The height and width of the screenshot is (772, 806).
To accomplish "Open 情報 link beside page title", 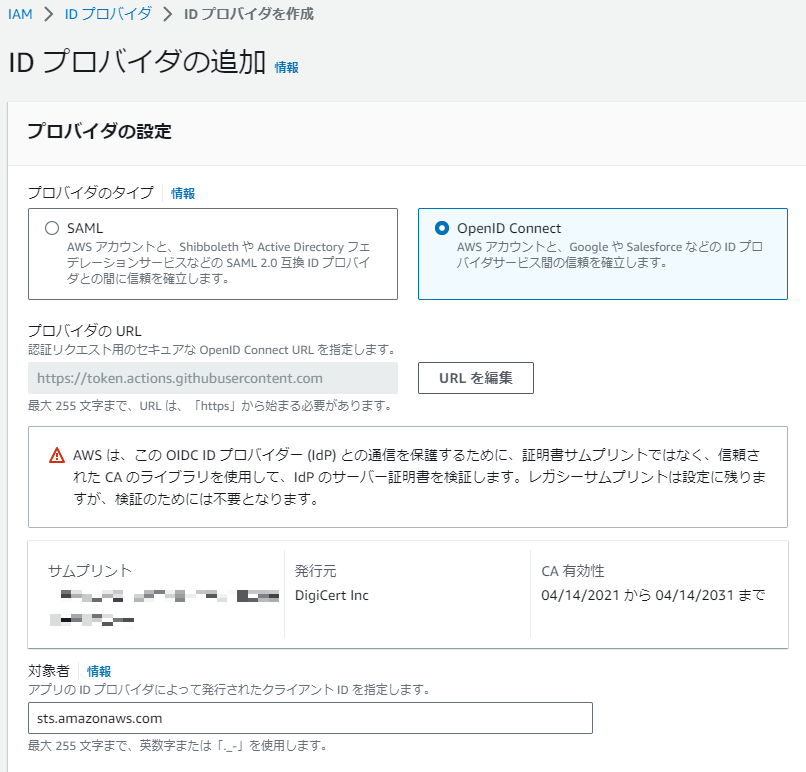I will click(286, 67).
